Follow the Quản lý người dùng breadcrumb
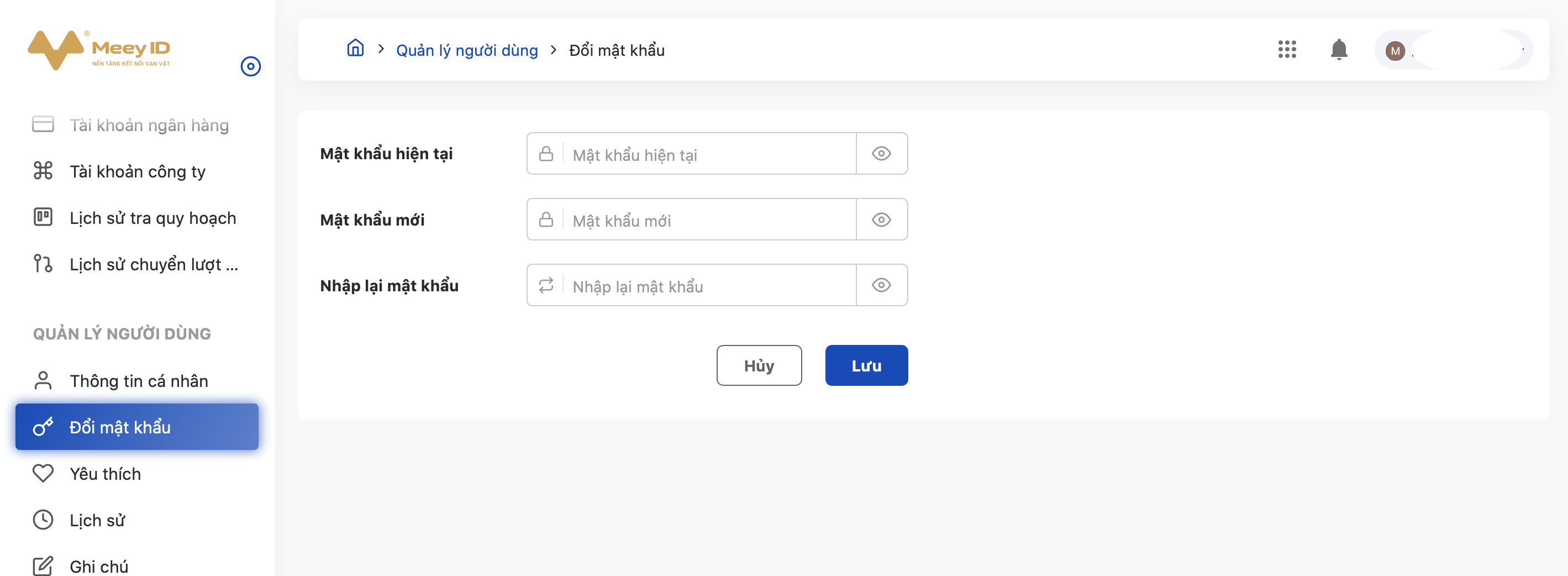 coord(466,50)
